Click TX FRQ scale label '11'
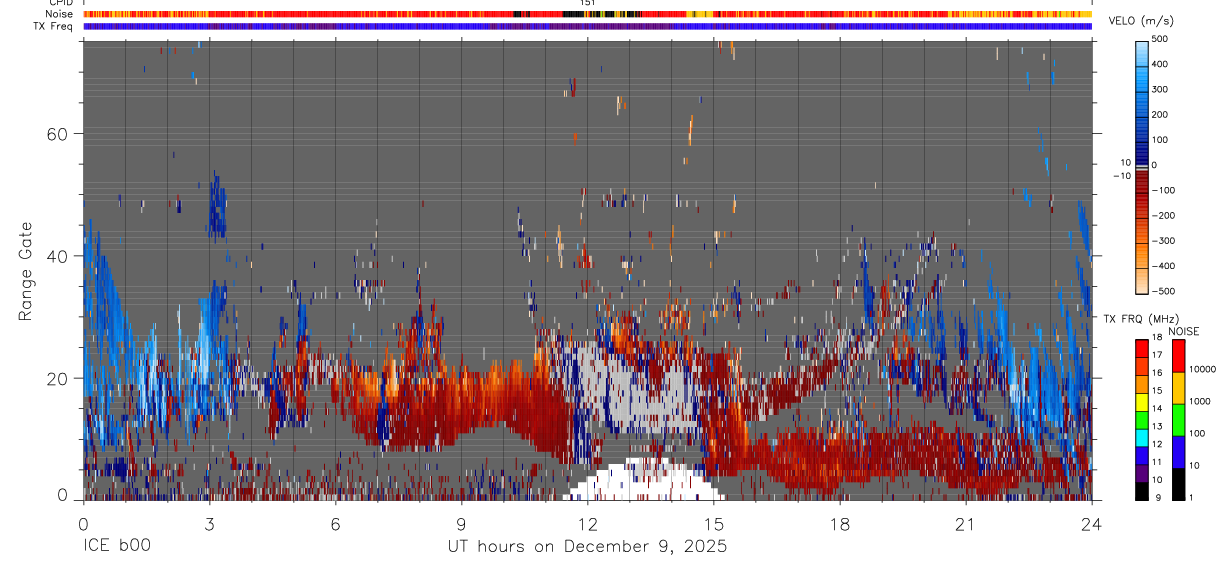1228x567 pixels. (x=1158, y=462)
